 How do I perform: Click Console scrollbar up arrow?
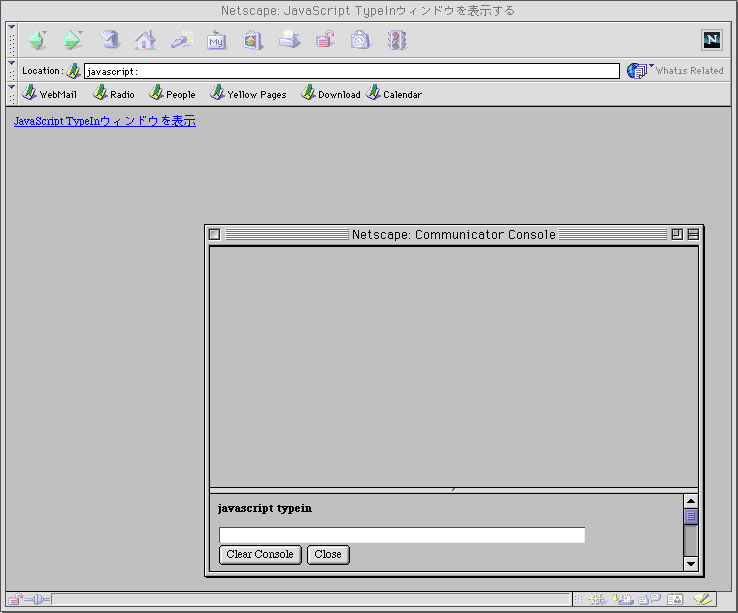tap(690, 501)
